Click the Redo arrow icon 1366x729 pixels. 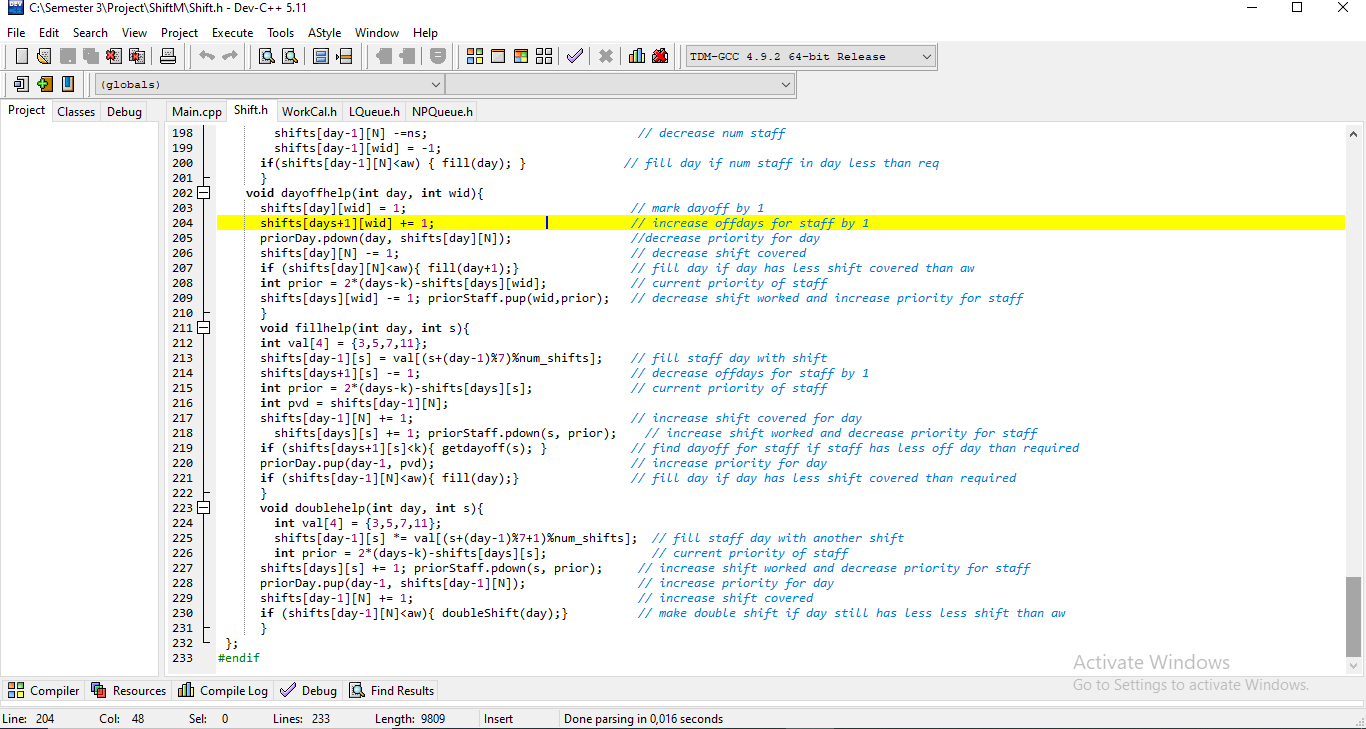230,57
